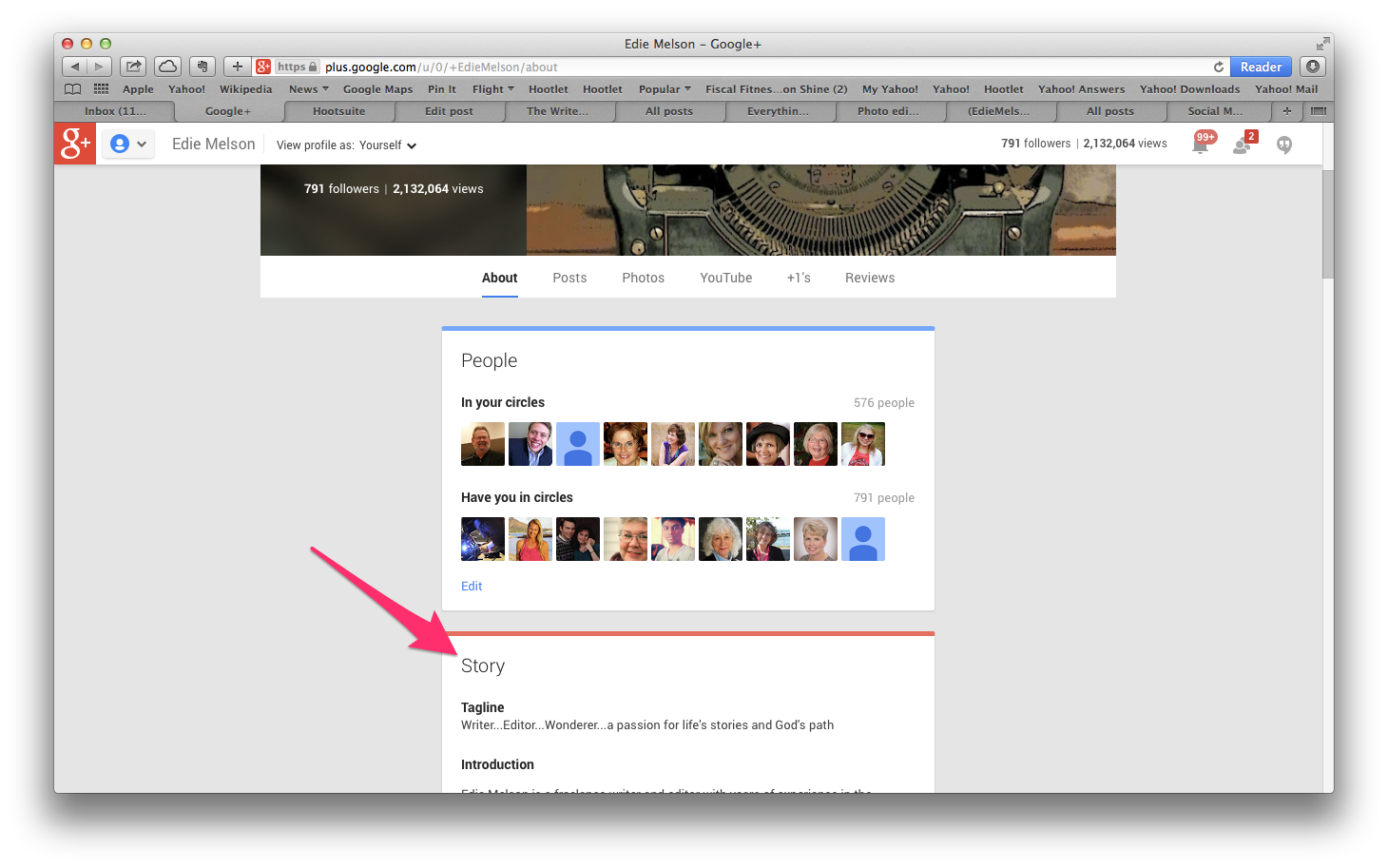Open the Wikipedia bookmark
This screenshot has height=868, width=1388.
pyautogui.click(x=245, y=89)
